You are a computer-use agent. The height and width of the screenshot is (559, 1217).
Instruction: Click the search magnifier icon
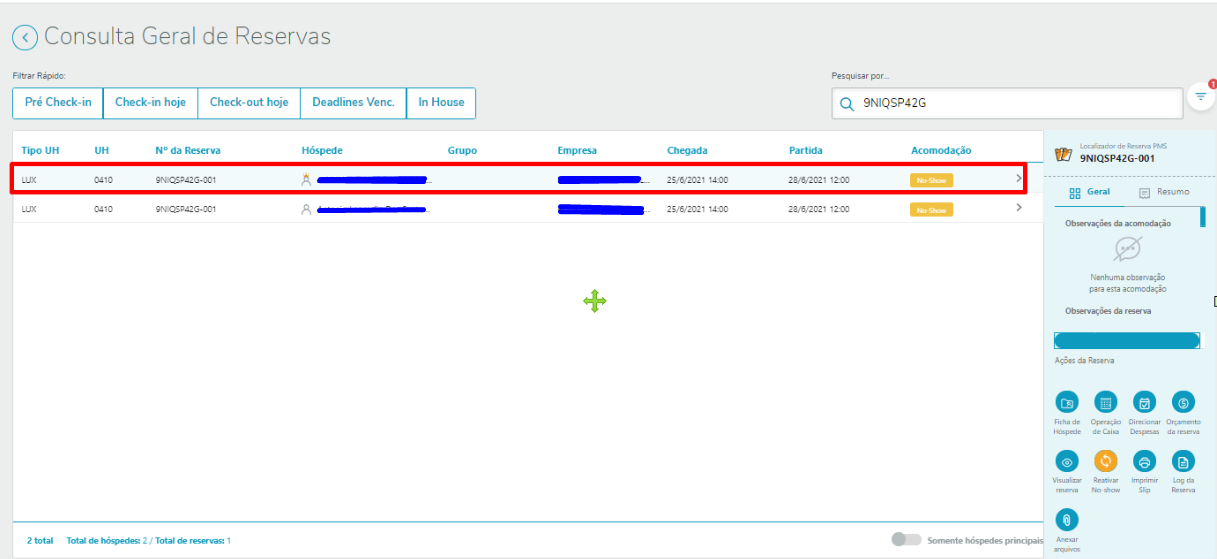tap(847, 103)
